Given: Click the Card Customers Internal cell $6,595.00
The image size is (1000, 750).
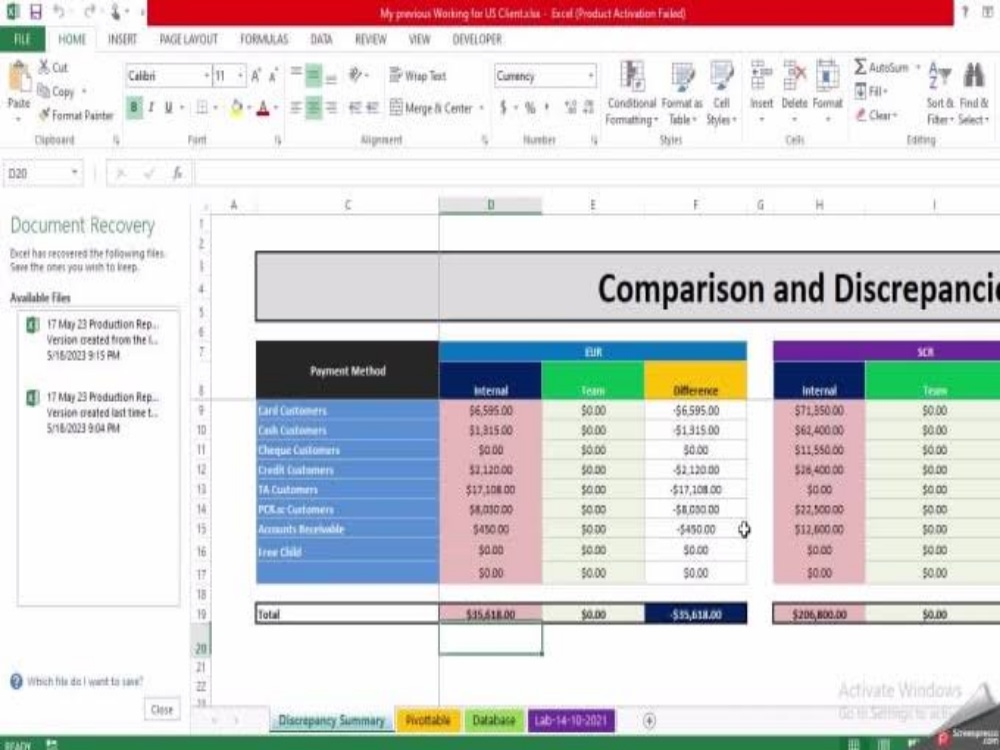Looking at the screenshot, I should tap(490, 411).
